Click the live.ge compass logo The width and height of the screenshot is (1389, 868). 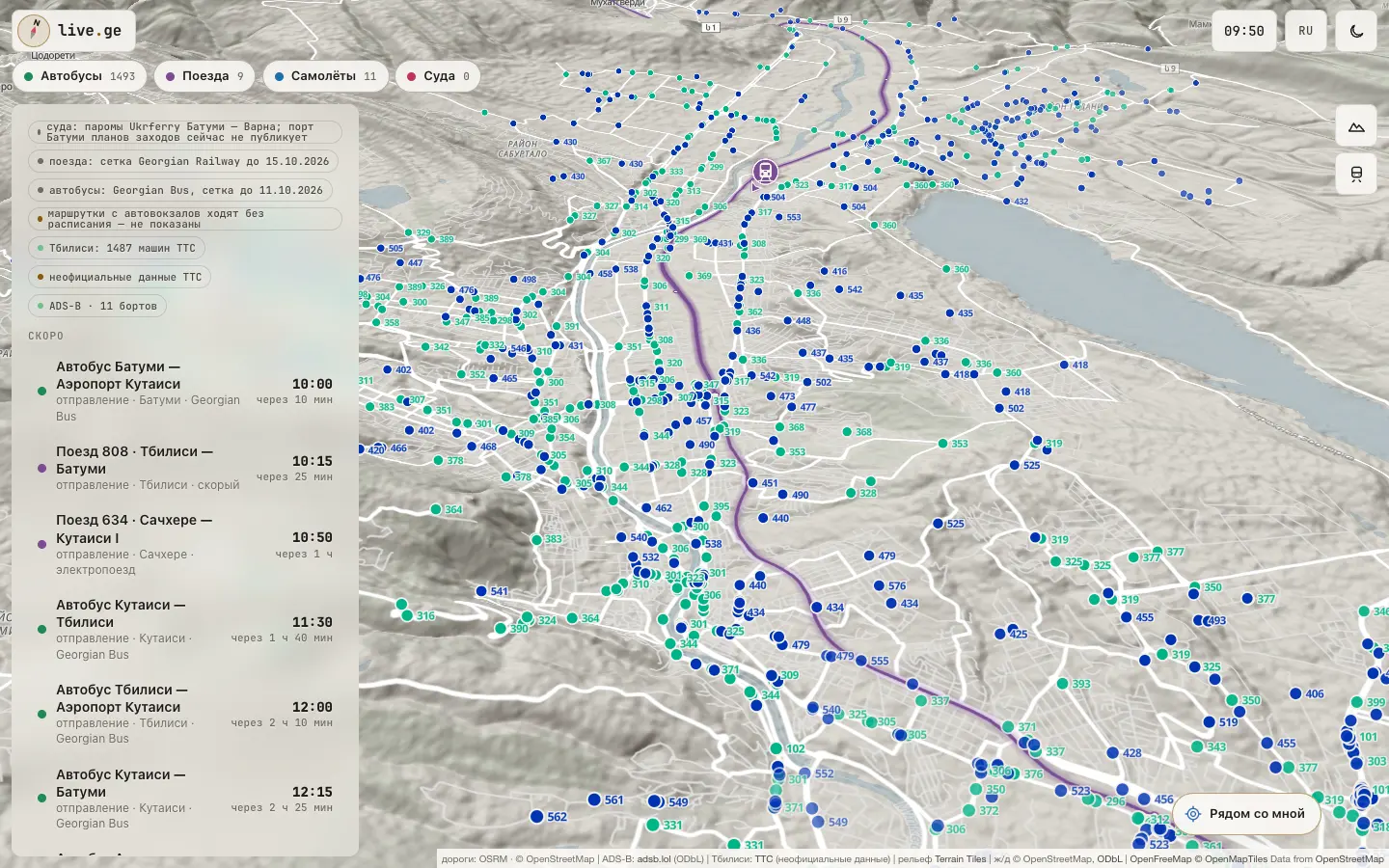[x=34, y=31]
